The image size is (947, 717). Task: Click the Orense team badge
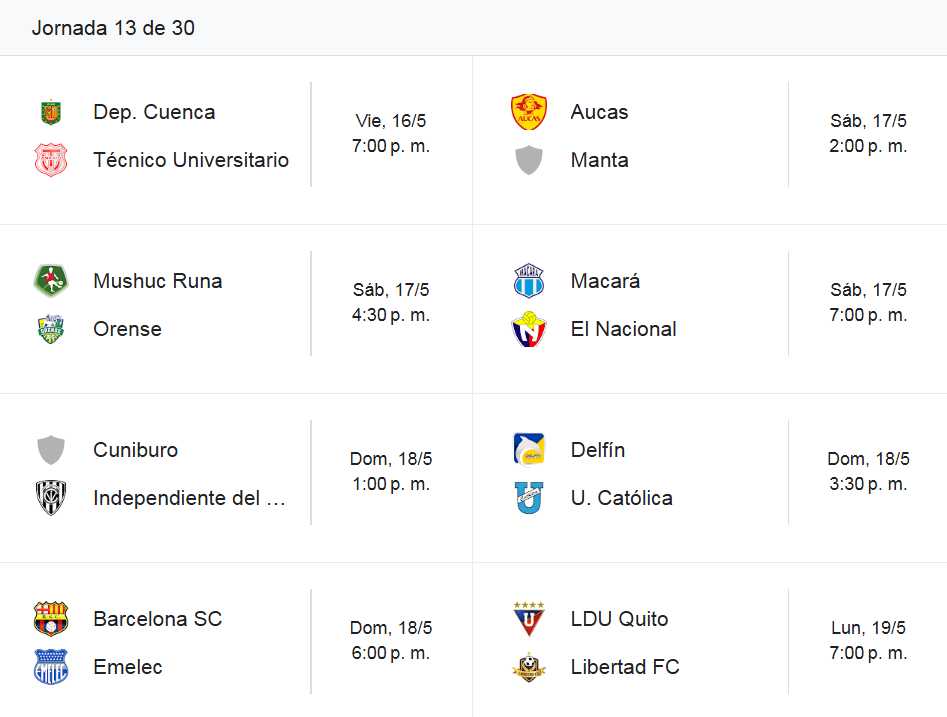[x=51, y=329]
